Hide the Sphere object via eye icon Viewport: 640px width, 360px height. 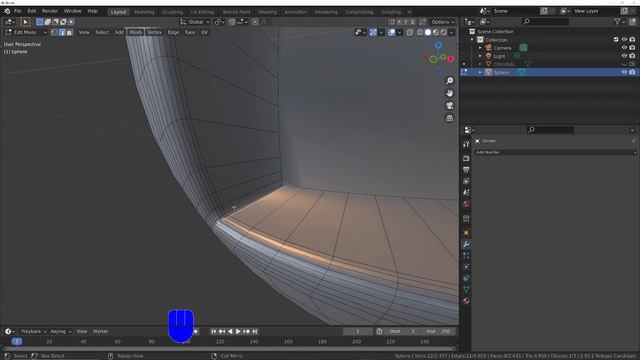pyautogui.click(x=624, y=72)
